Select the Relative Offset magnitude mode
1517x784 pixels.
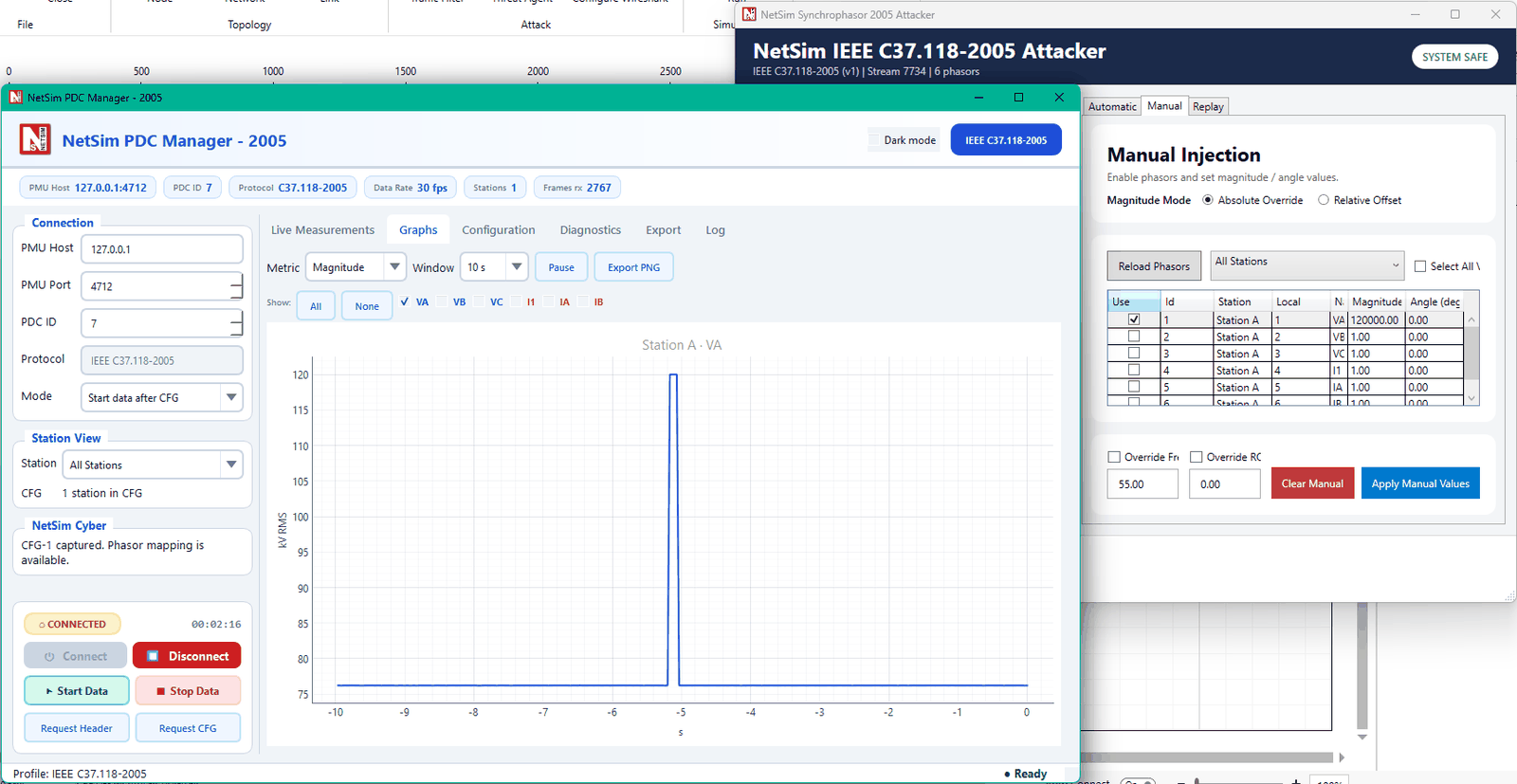(1324, 200)
